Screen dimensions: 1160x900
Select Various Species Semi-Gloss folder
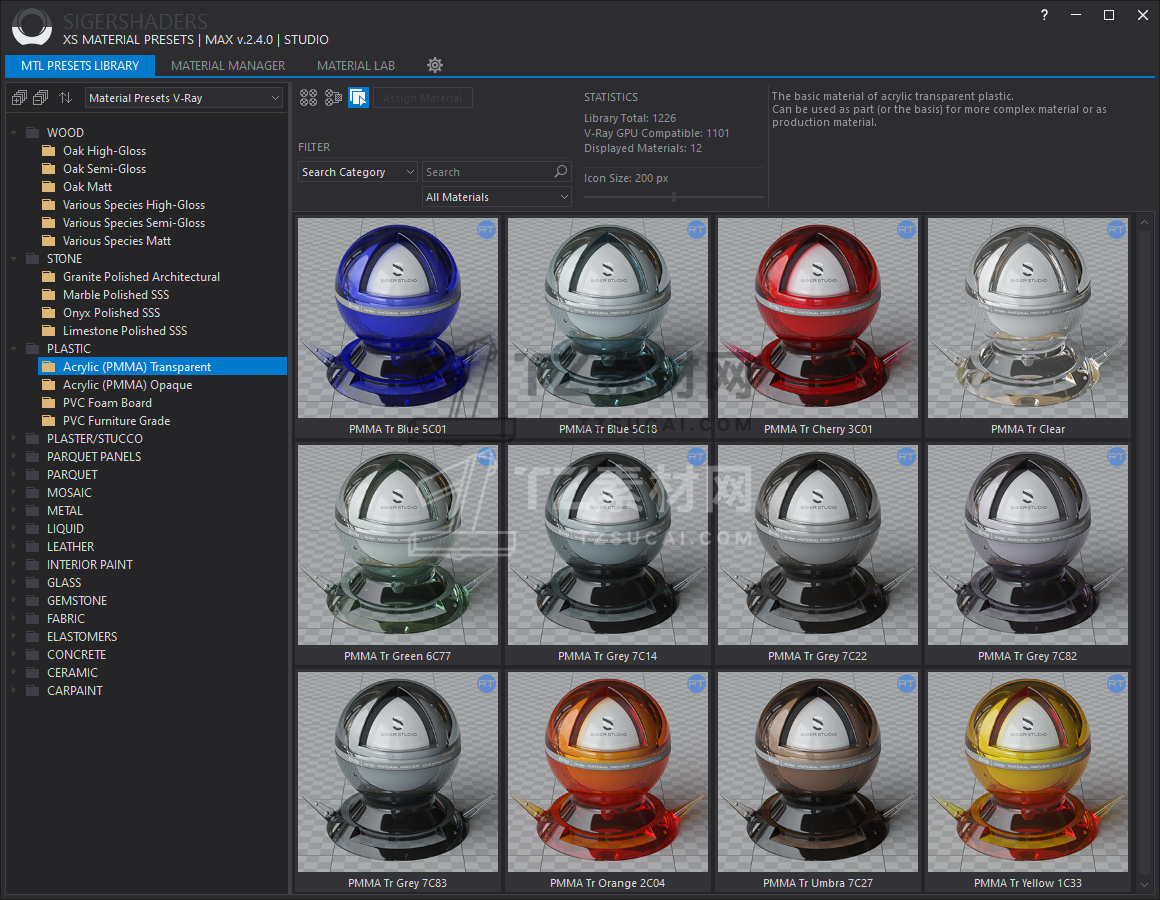click(x=134, y=223)
